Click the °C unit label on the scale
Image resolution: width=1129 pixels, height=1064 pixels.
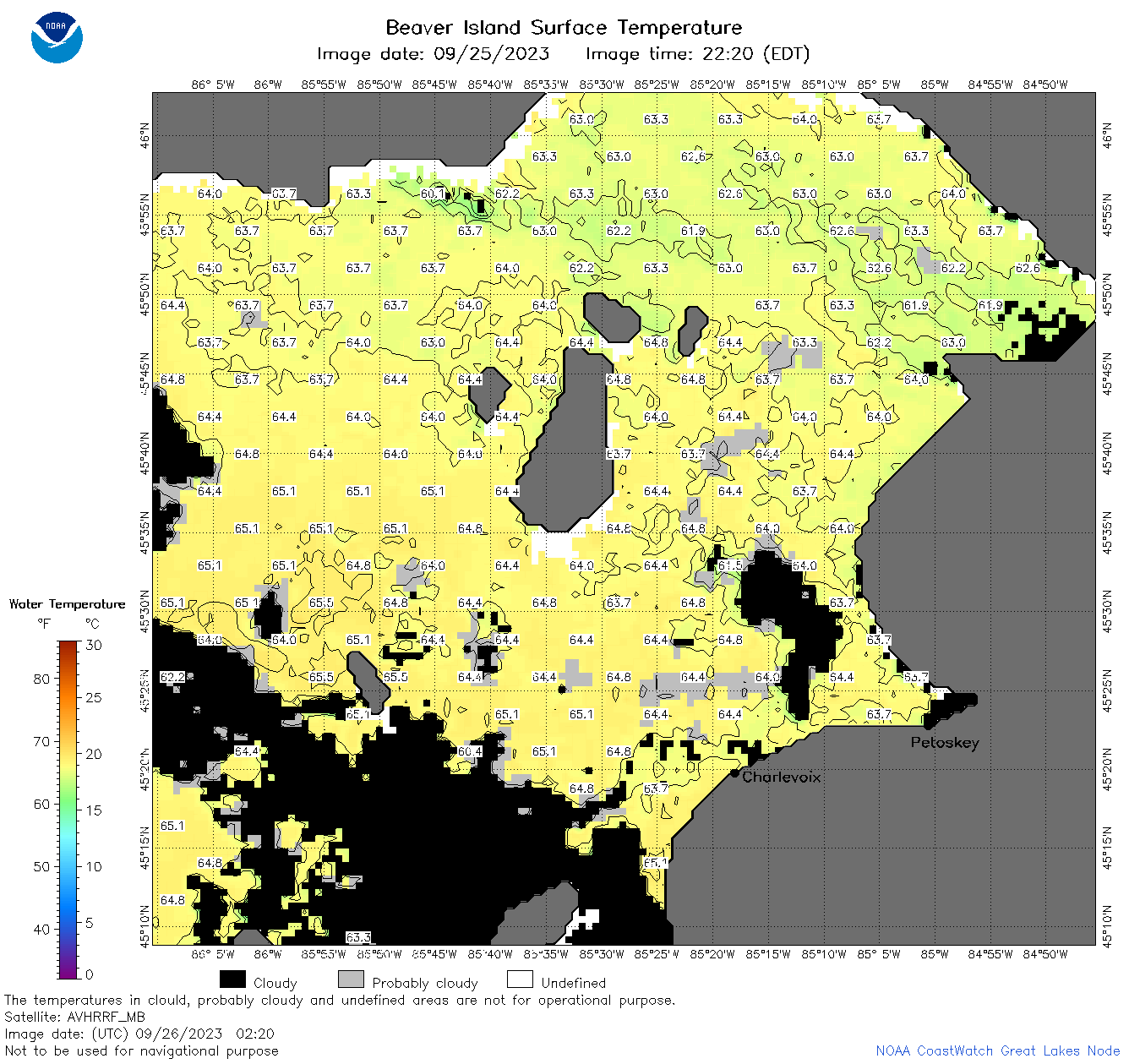pyautogui.click(x=92, y=624)
